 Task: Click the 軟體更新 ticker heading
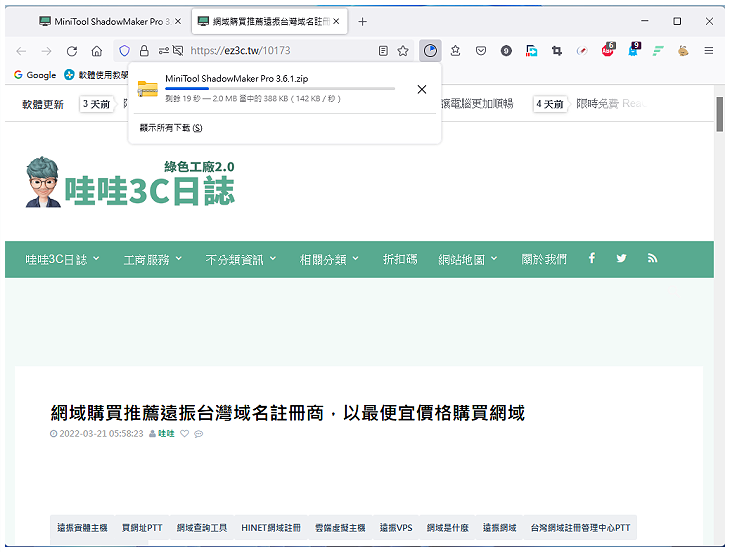coord(43,104)
